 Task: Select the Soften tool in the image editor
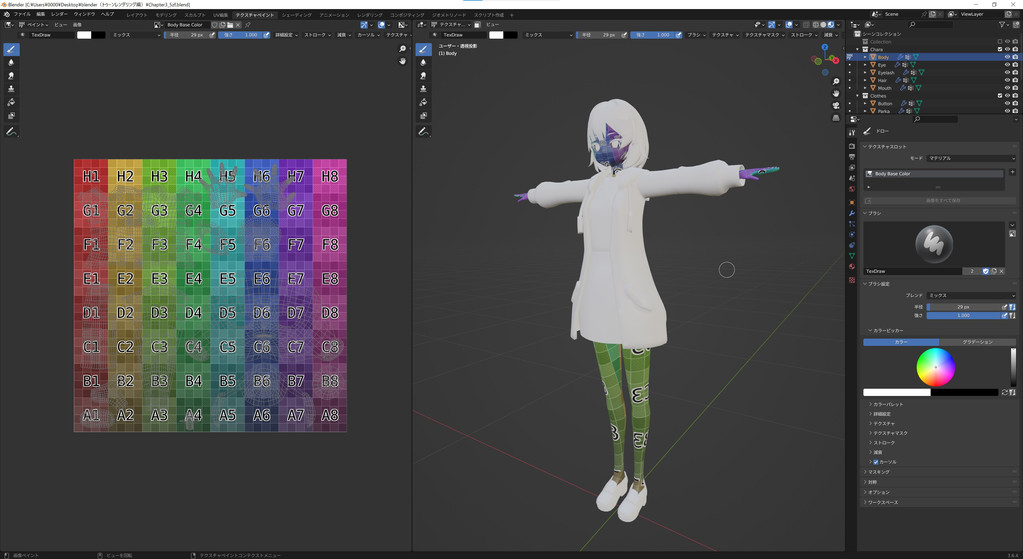click(11, 62)
